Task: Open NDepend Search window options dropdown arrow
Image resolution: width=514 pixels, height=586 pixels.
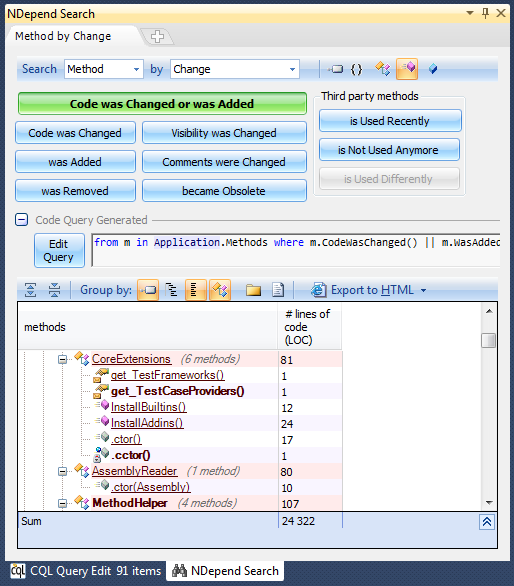Action: click(470, 13)
